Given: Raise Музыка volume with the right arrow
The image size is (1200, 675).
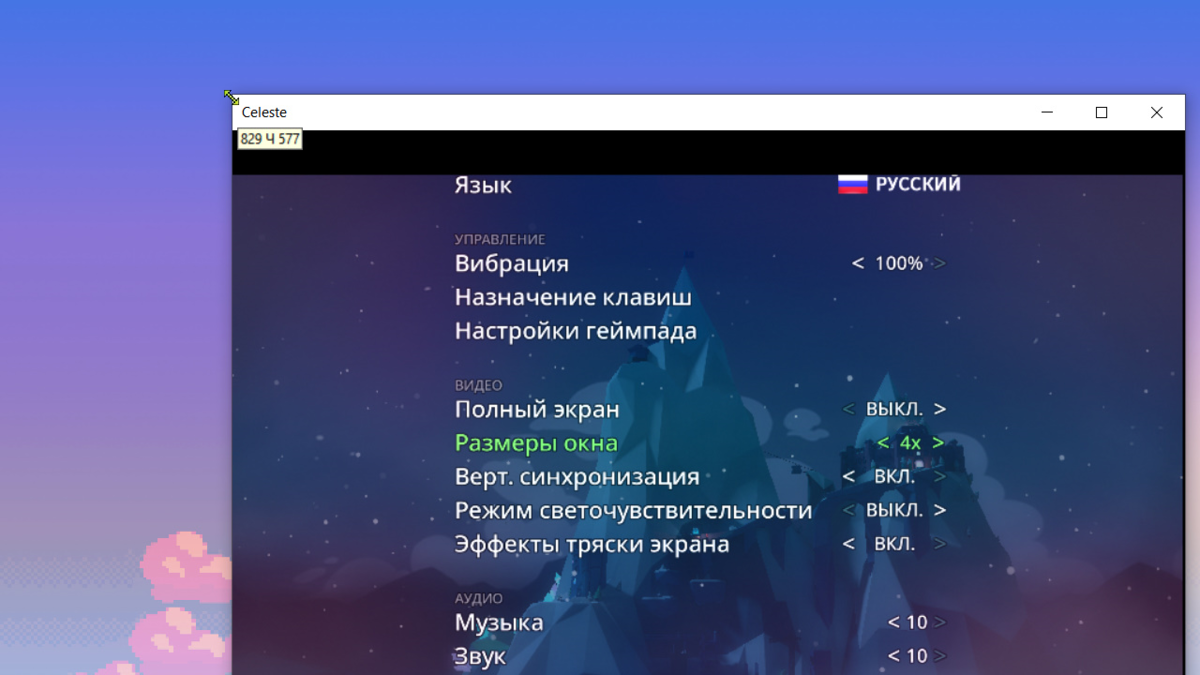Looking at the screenshot, I should coord(939,622).
